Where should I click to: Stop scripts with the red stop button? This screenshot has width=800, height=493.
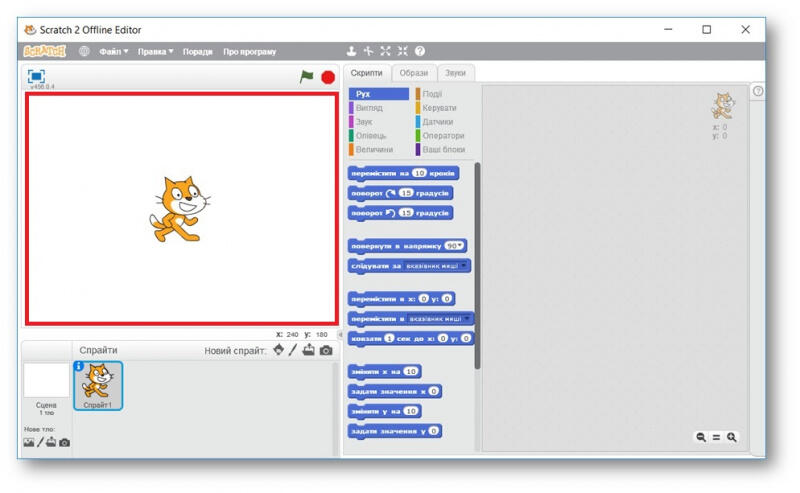[328, 77]
